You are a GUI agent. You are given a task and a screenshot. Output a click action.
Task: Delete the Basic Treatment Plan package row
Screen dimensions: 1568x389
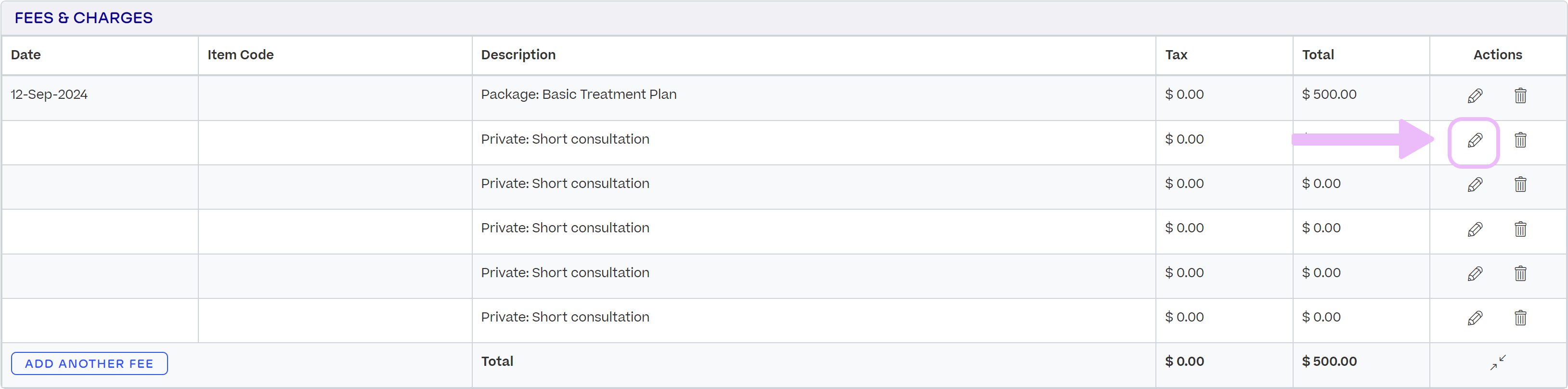tap(1520, 96)
